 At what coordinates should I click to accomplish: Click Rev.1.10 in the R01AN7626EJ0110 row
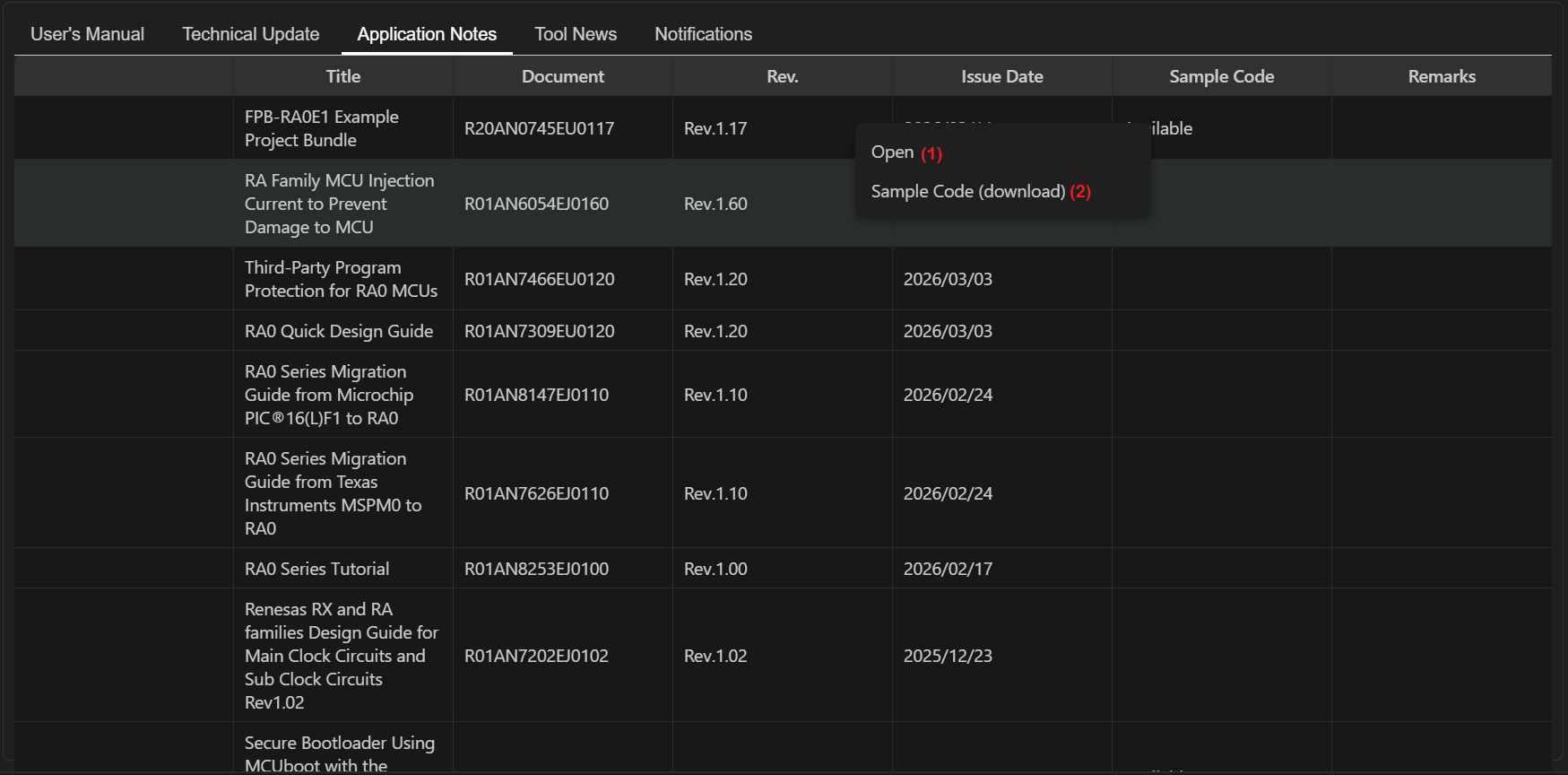point(715,493)
